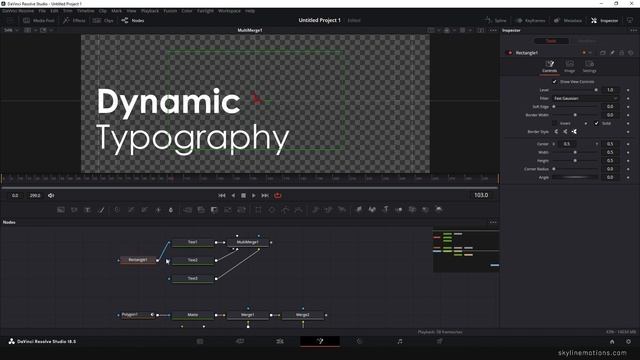The height and width of the screenshot is (360, 640).
Task: Switch to the Color page icon
Action: pos(360,341)
